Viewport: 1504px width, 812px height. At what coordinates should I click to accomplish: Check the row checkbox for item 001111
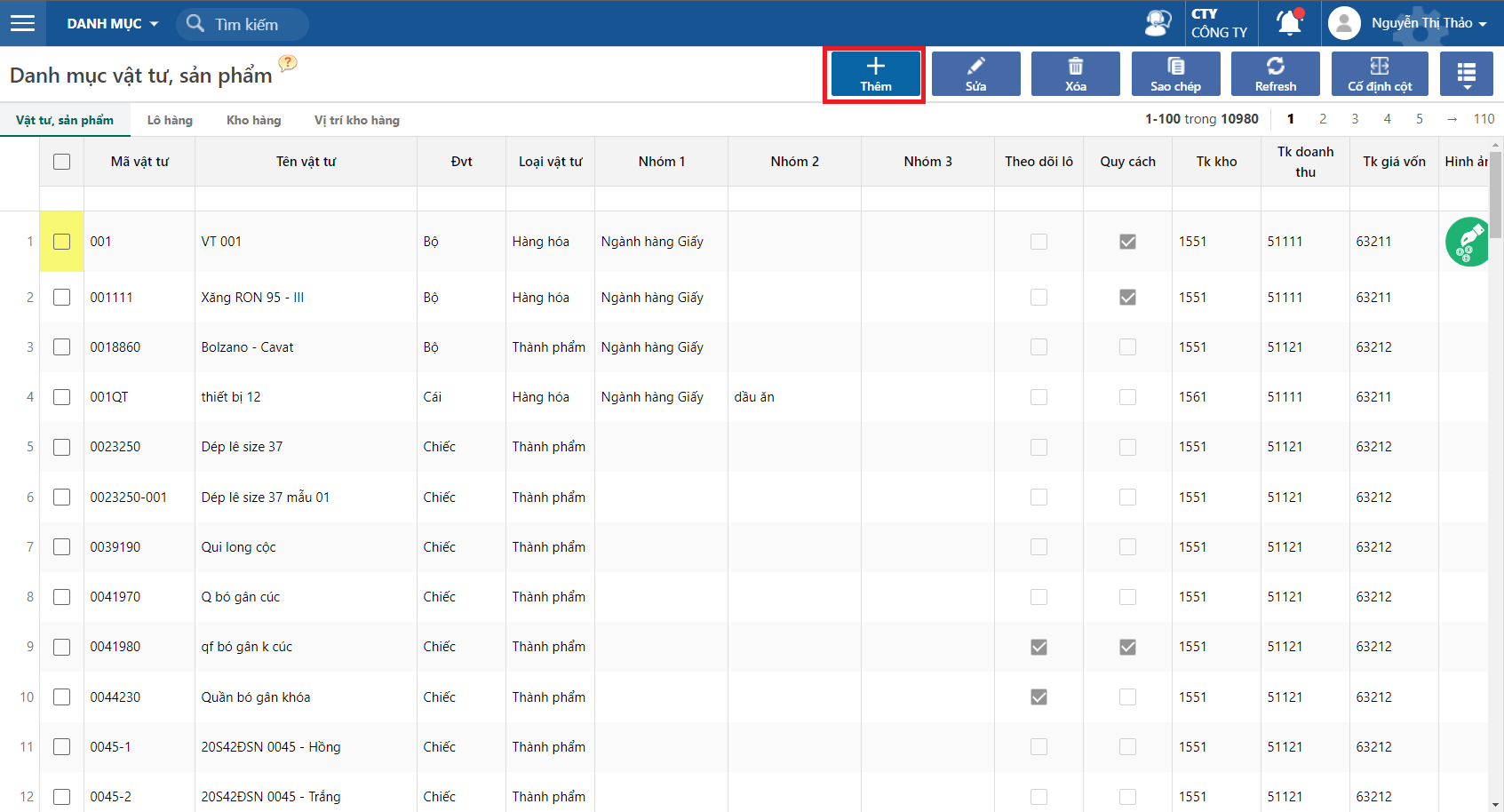[x=61, y=298]
